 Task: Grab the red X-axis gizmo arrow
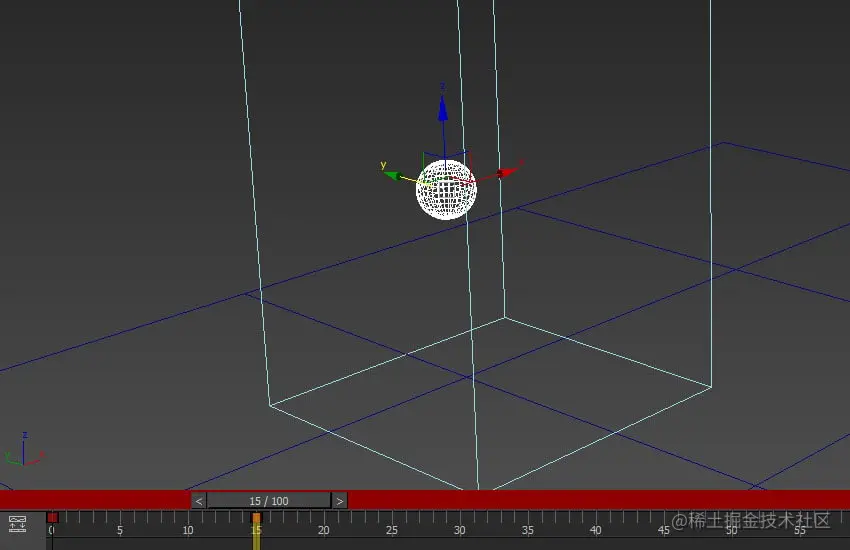507,172
